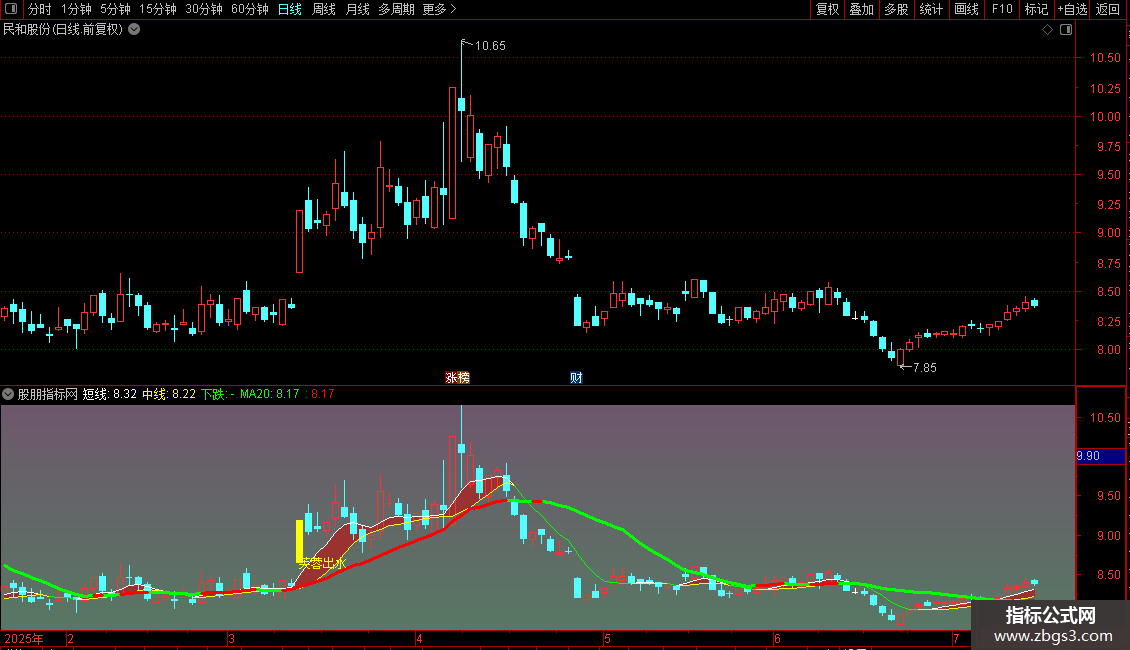This screenshot has height=650, width=1130.
Task: Click the 下跌 indicator label
Action: (x=217, y=394)
